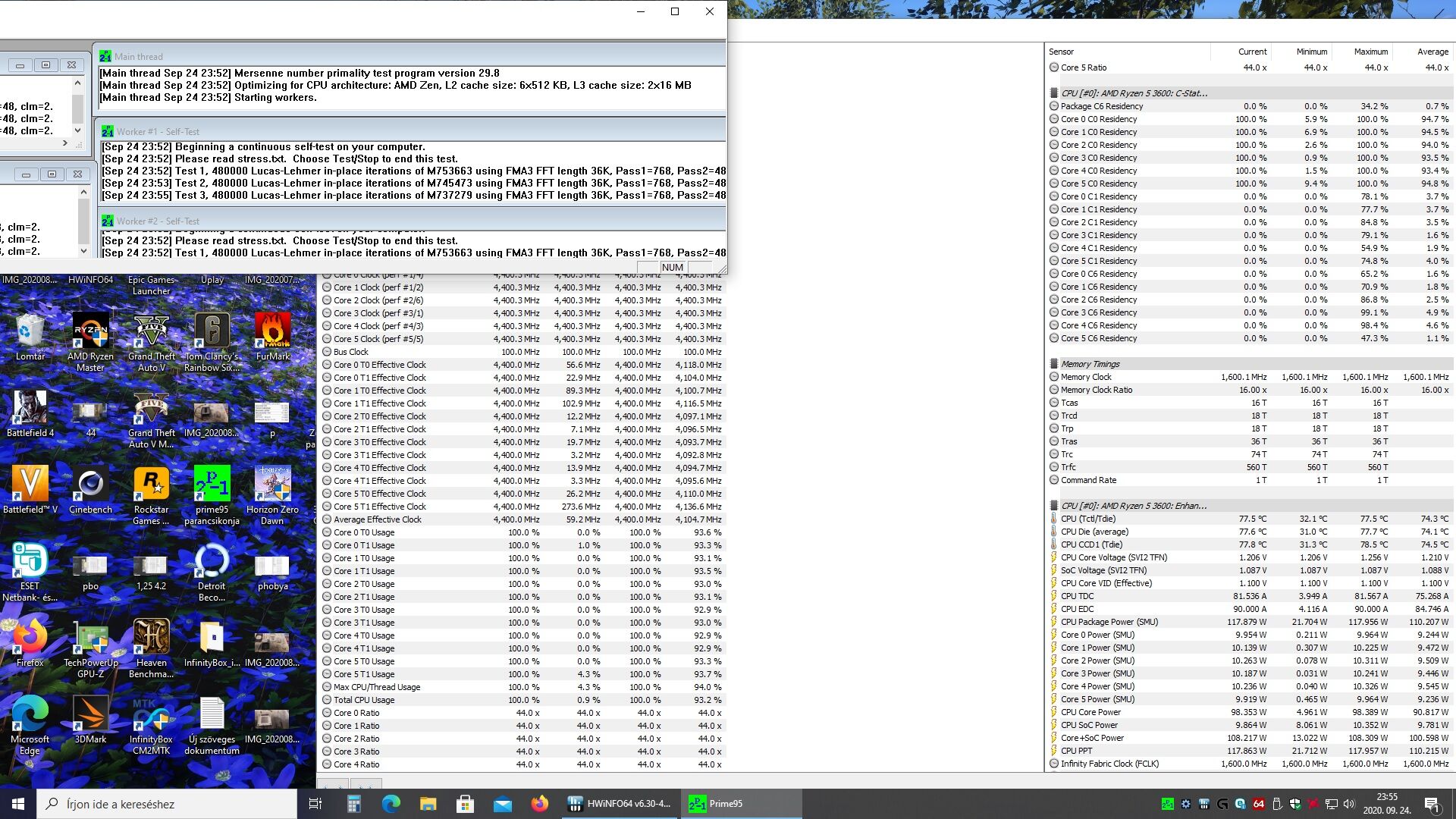Select the Battlefield 4 desktop icon
The width and height of the screenshot is (1456, 819).
pyautogui.click(x=30, y=413)
